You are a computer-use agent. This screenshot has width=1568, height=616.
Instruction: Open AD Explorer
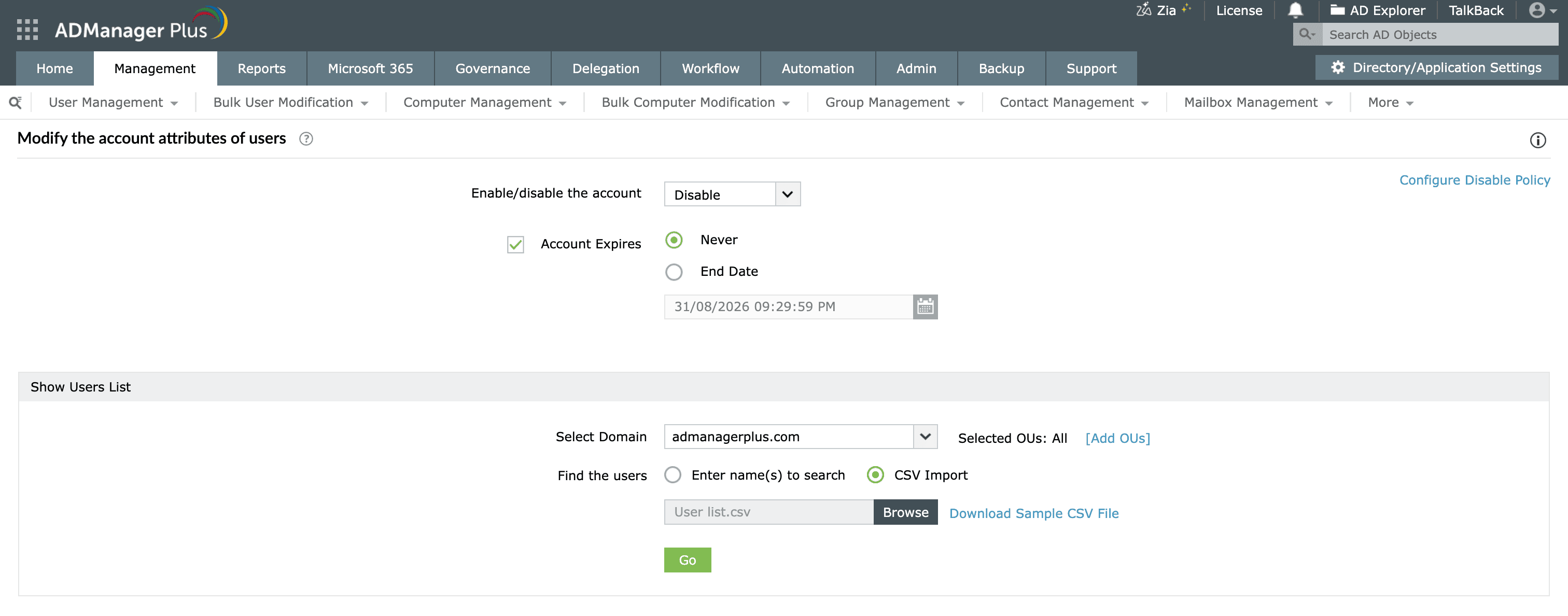click(1378, 10)
